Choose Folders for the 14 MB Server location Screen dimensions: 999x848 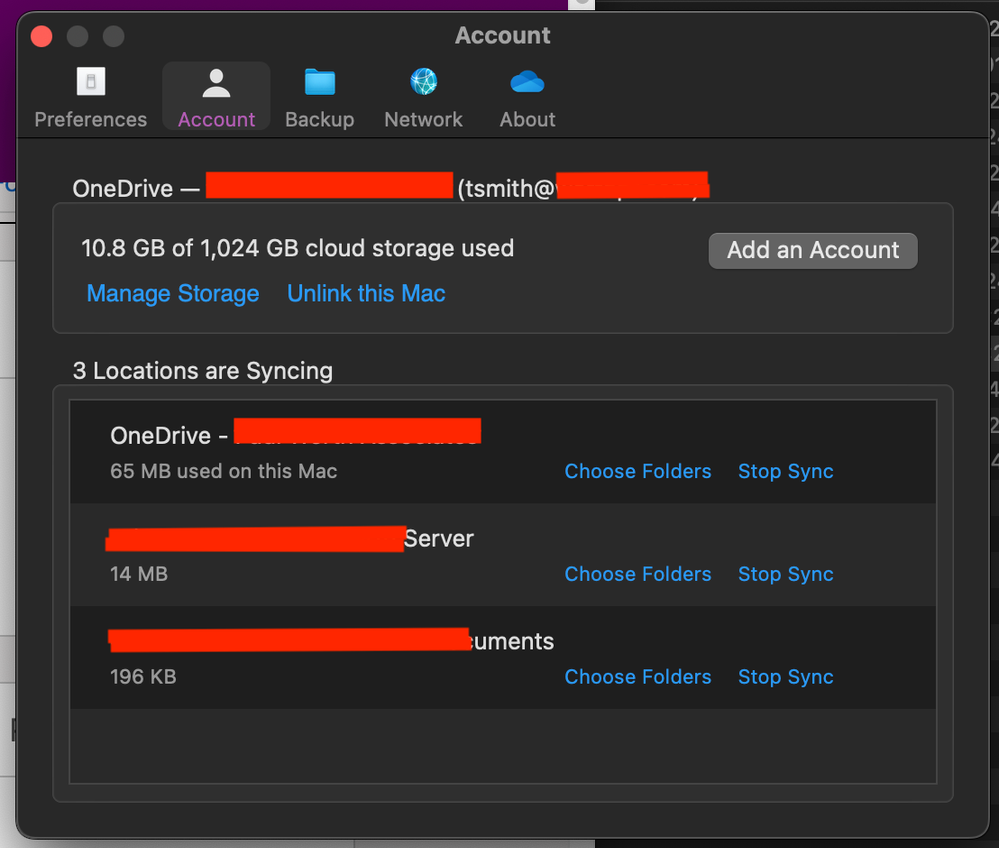[638, 573]
